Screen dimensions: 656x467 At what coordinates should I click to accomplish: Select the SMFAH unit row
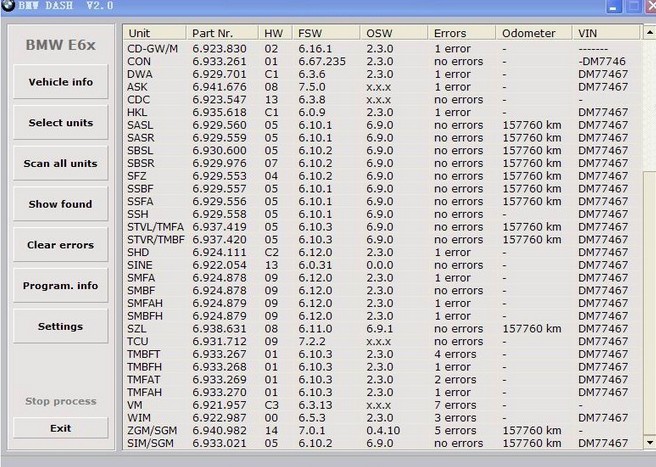(x=383, y=303)
